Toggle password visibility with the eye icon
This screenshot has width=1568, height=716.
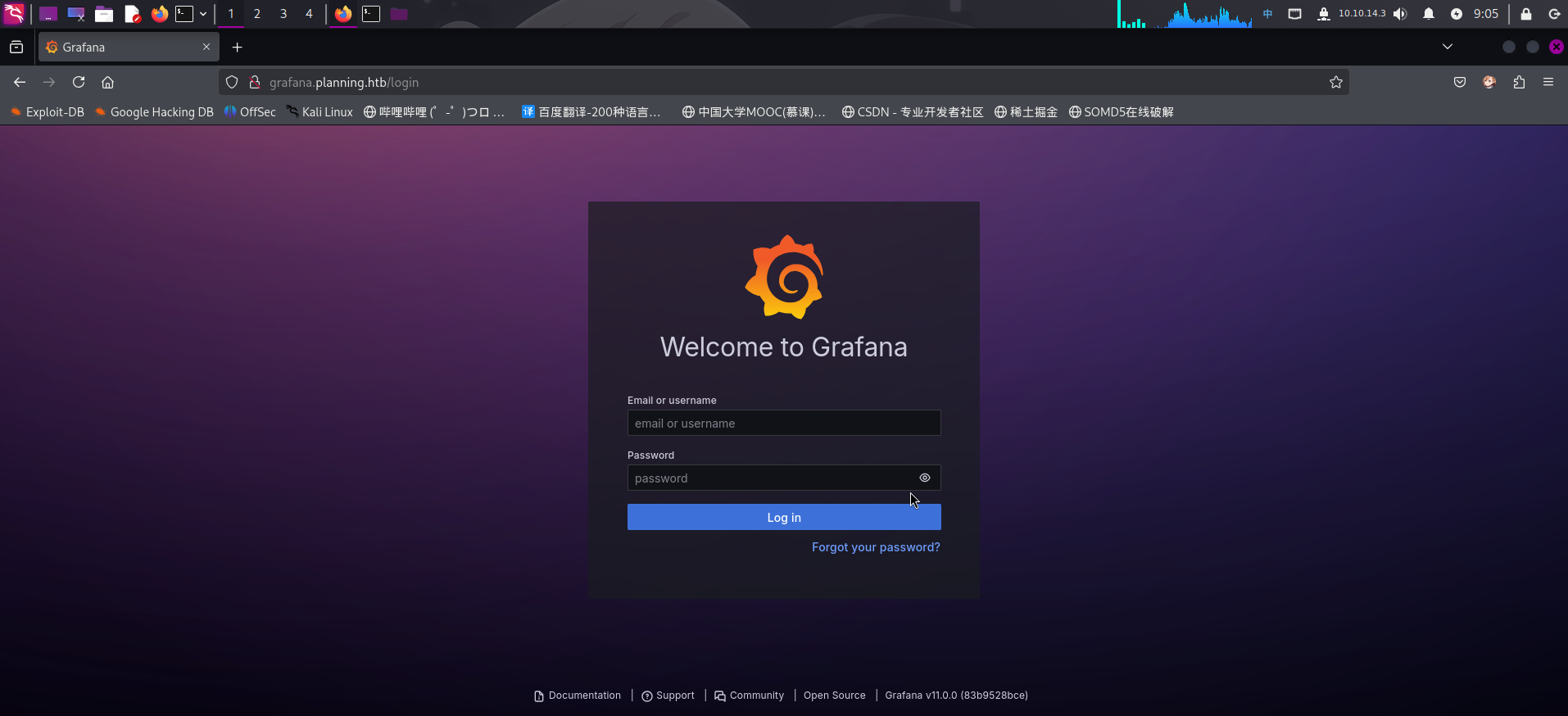tap(925, 478)
